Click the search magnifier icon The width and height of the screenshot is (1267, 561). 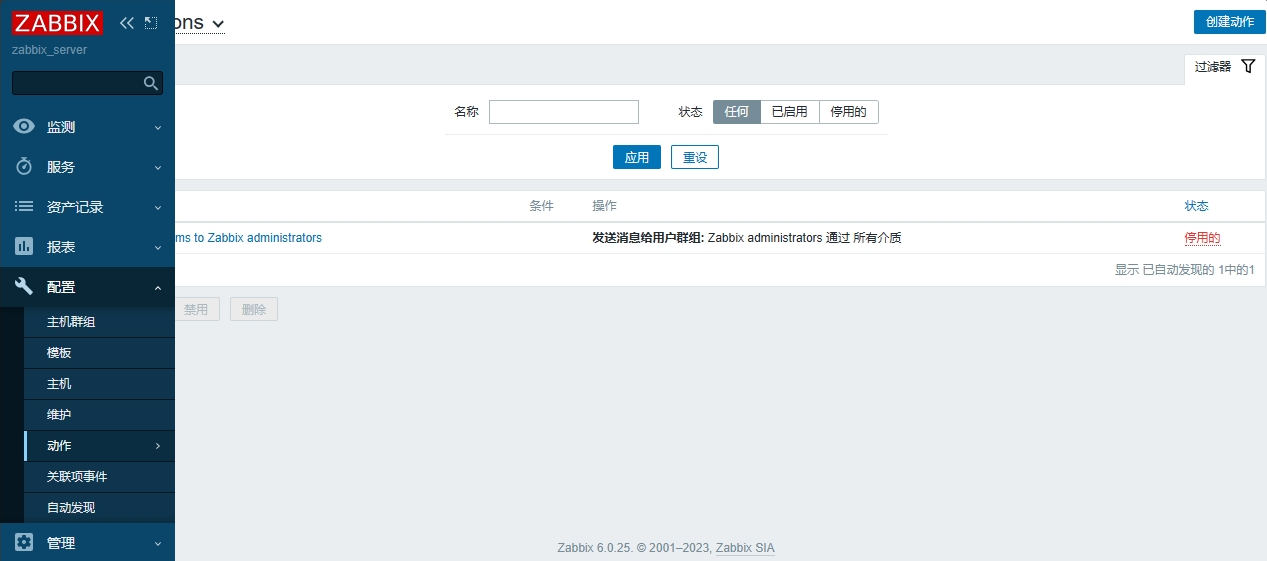(x=151, y=83)
